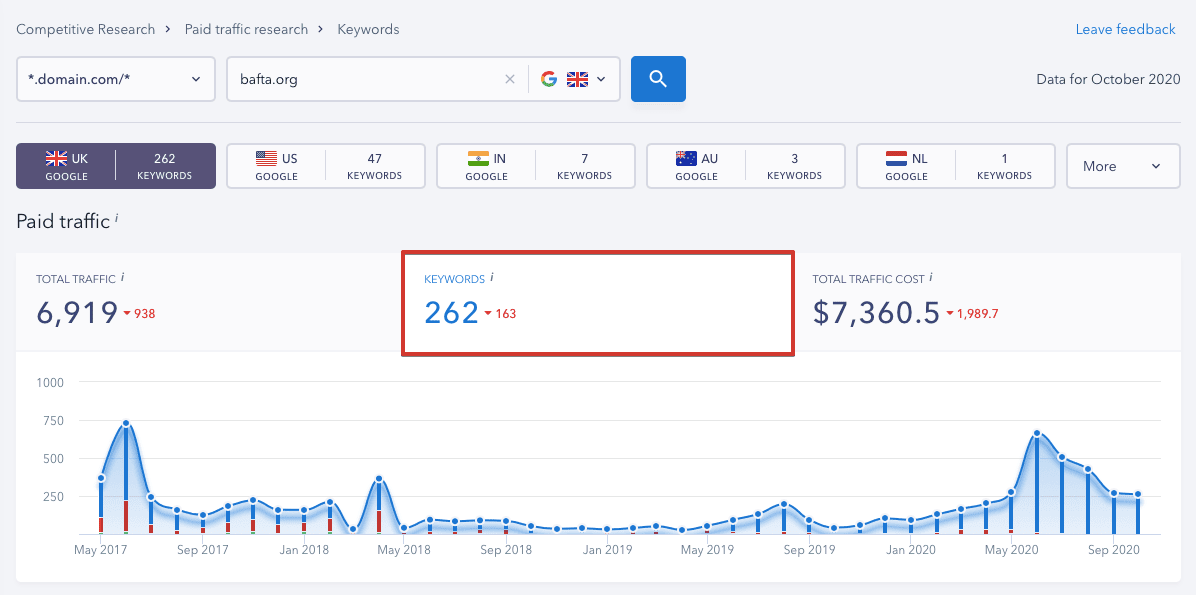Viewport: 1196px width, 595px height.
Task: Show the info tooltip beside Keywords metric label
Action: click(x=492, y=278)
